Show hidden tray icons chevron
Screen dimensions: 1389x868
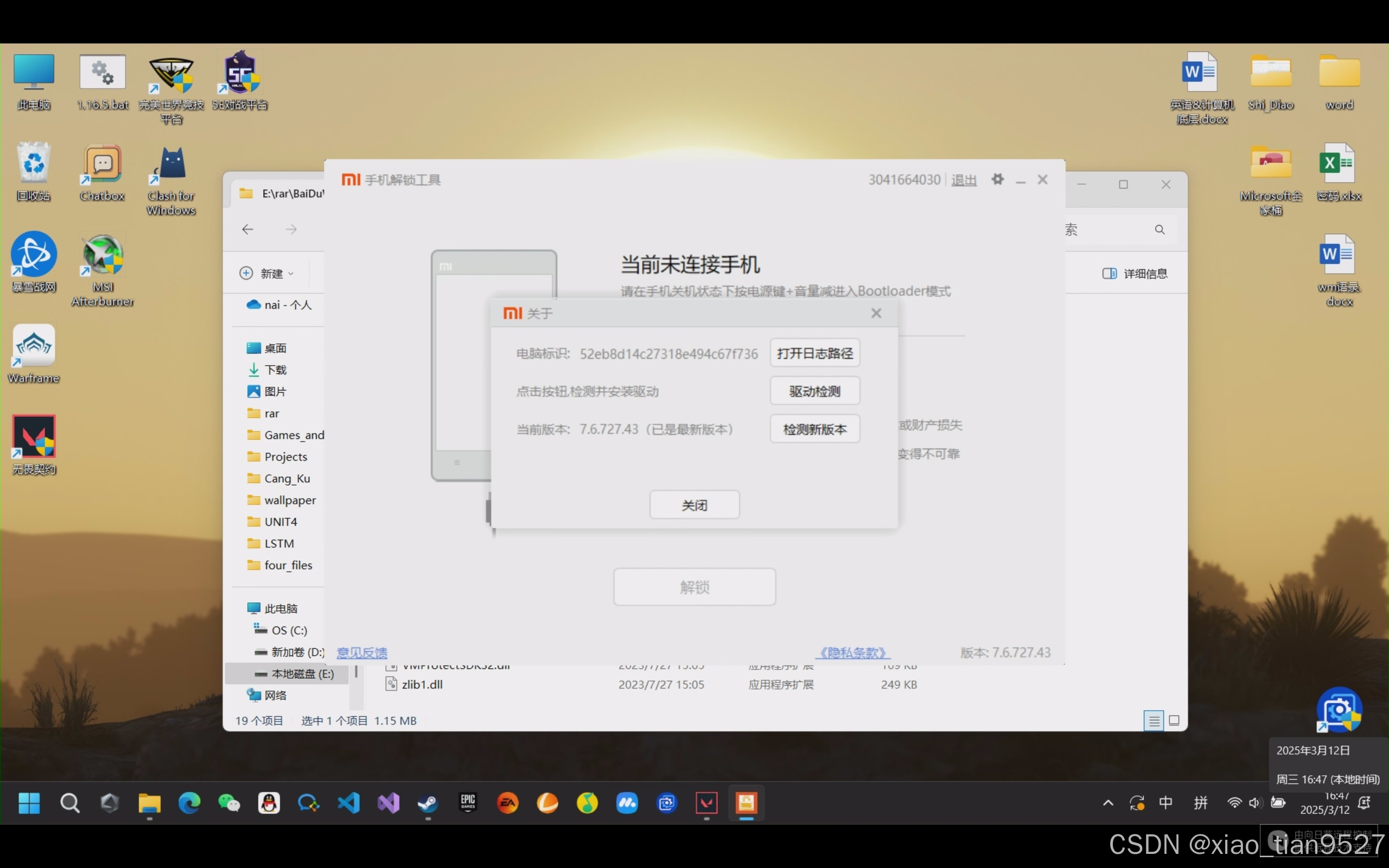point(1108,802)
